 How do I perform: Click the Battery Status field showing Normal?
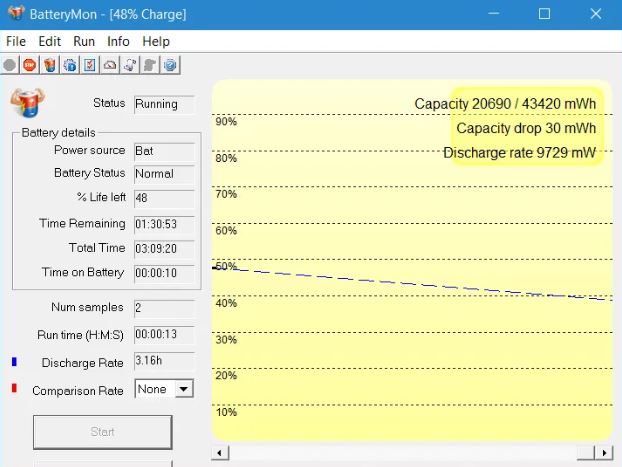pyautogui.click(x=164, y=174)
